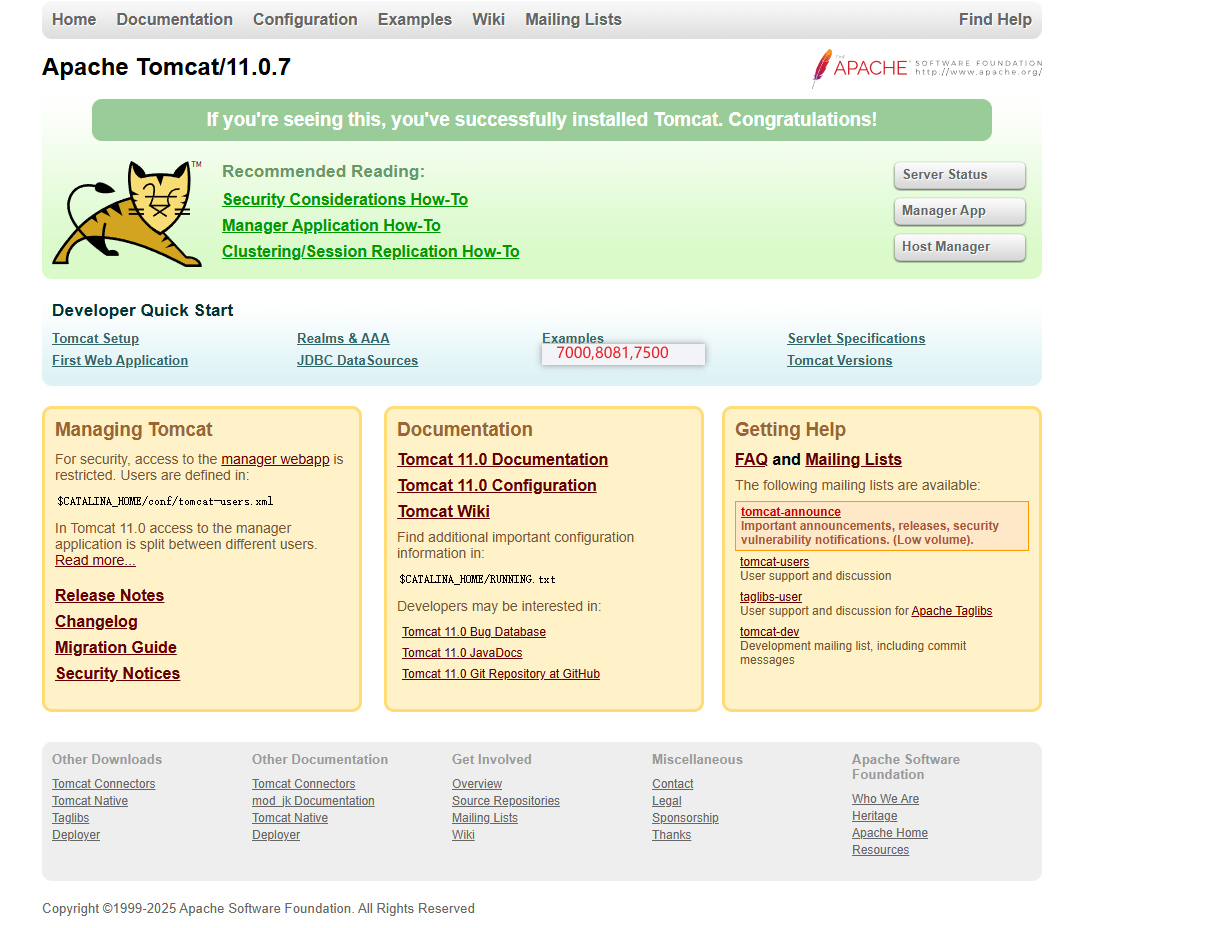The width and height of the screenshot is (1206, 928).
Task: Open tomcat-dev mailing list link
Action: (769, 632)
